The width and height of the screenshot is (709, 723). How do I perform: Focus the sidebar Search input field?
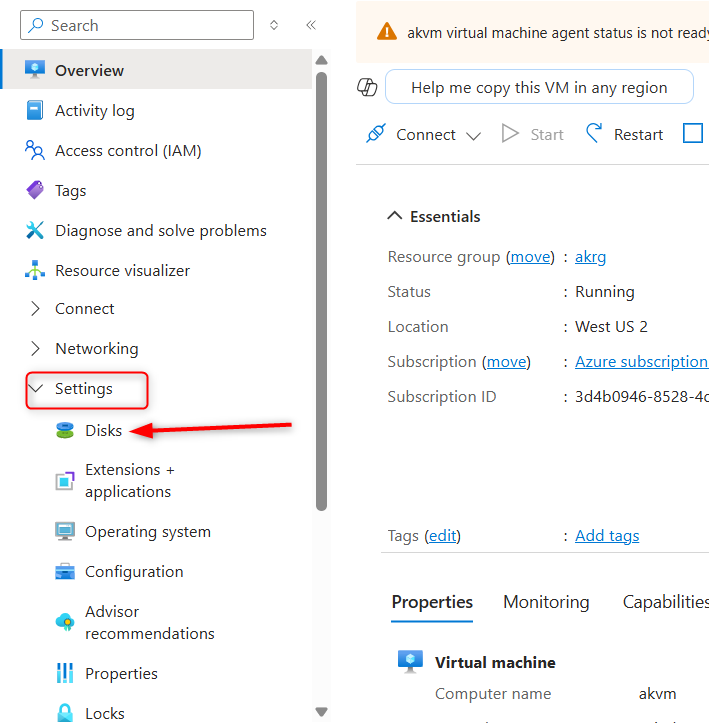(138, 25)
